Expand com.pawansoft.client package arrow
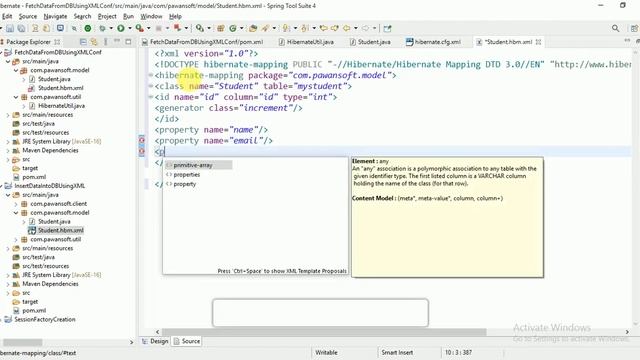 point(16,204)
